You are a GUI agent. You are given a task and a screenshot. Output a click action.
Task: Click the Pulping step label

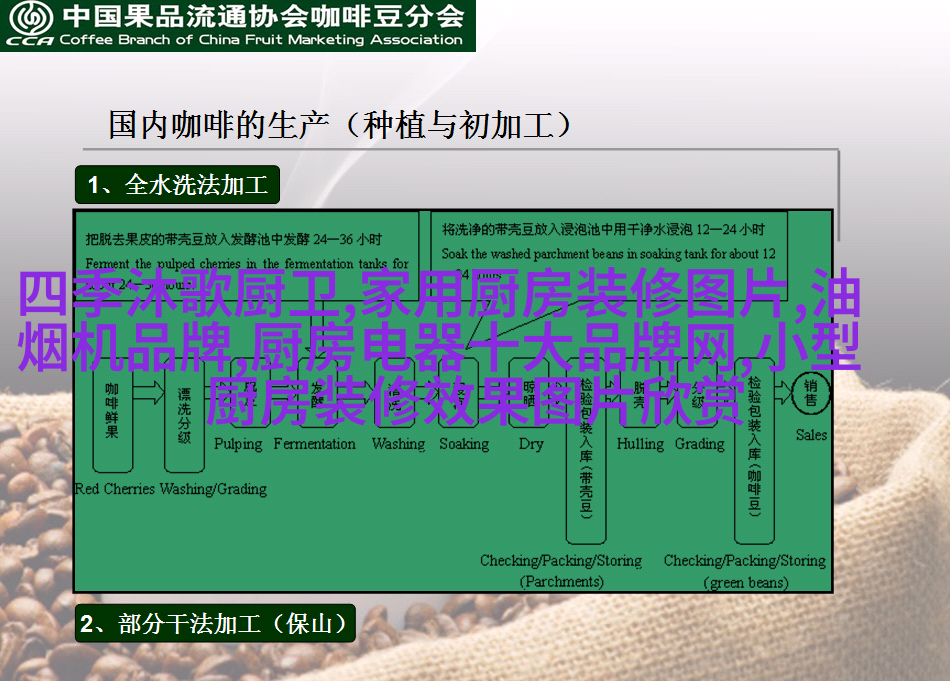click(238, 444)
